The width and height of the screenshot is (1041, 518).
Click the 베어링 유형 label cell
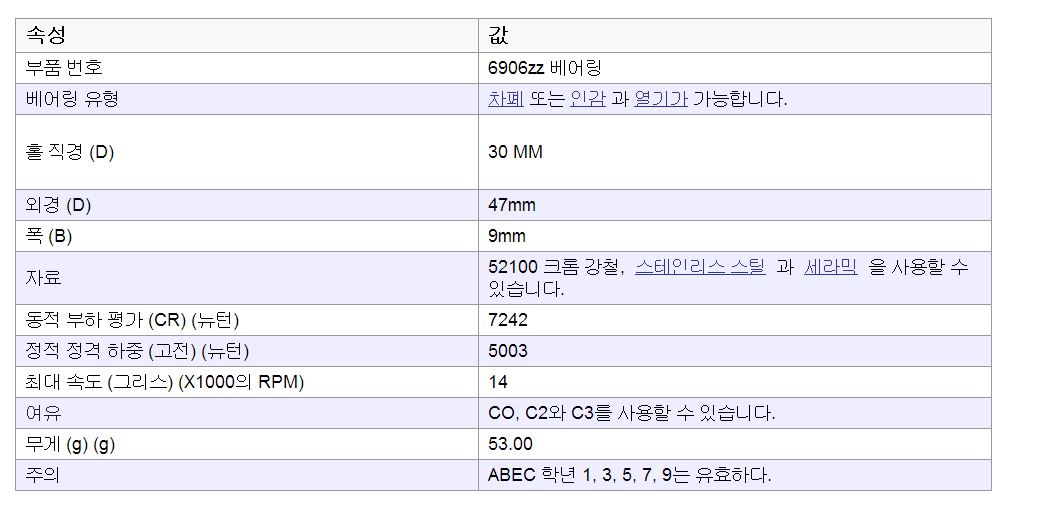[247, 100]
